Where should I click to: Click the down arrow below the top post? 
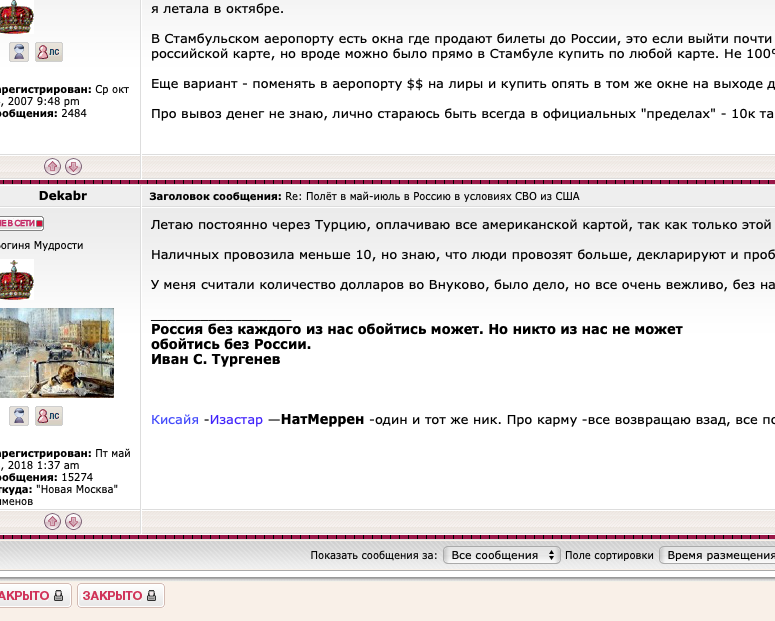(x=73, y=166)
